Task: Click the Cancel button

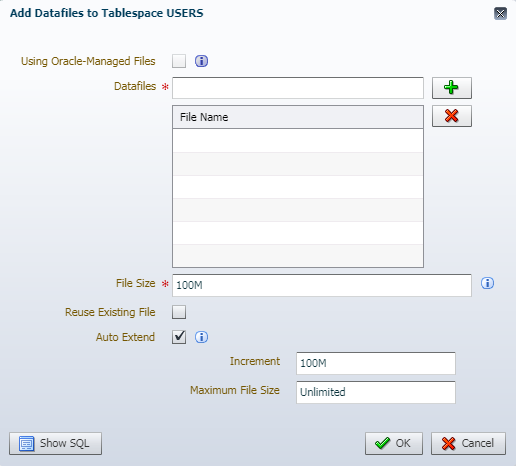Action: [x=468, y=443]
